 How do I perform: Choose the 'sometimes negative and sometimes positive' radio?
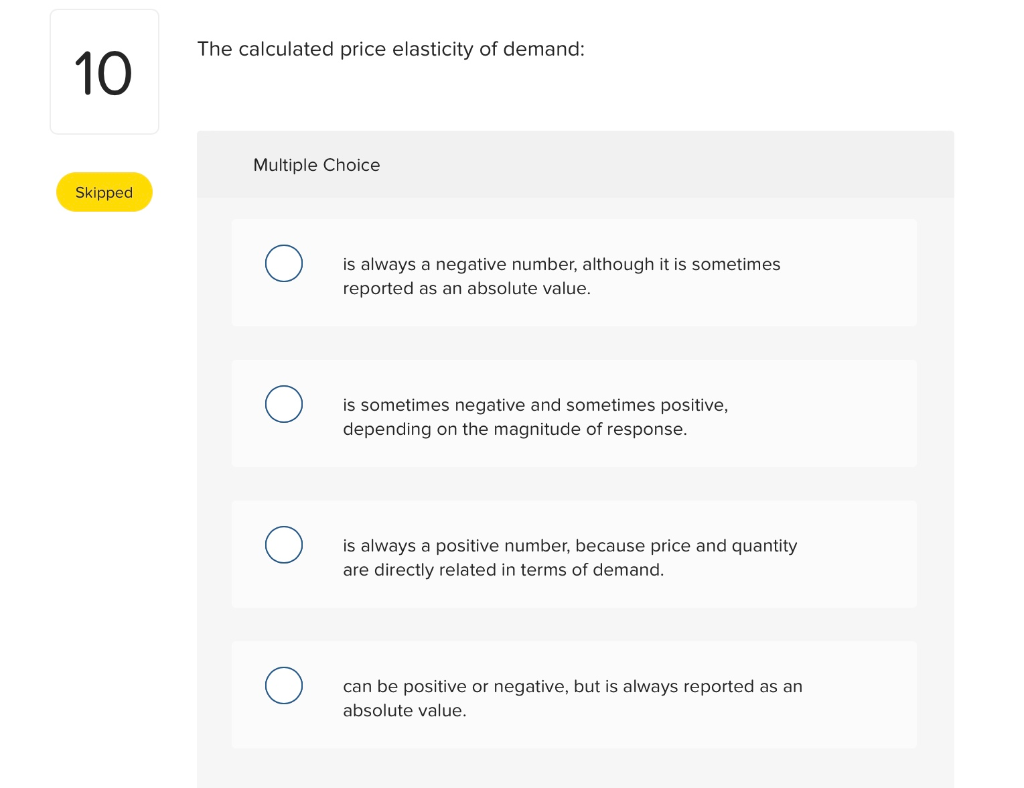pos(283,404)
